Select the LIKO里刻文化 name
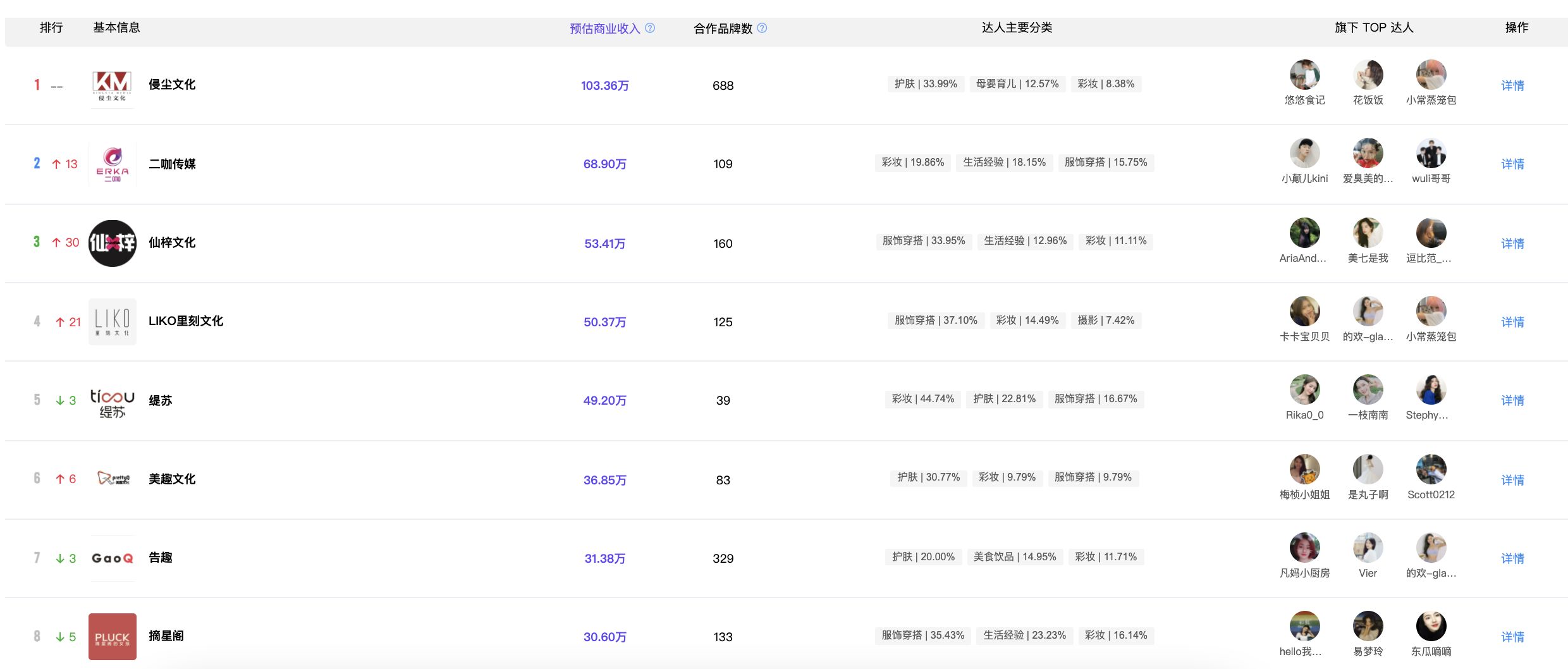The image size is (1568, 669). click(186, 321)
